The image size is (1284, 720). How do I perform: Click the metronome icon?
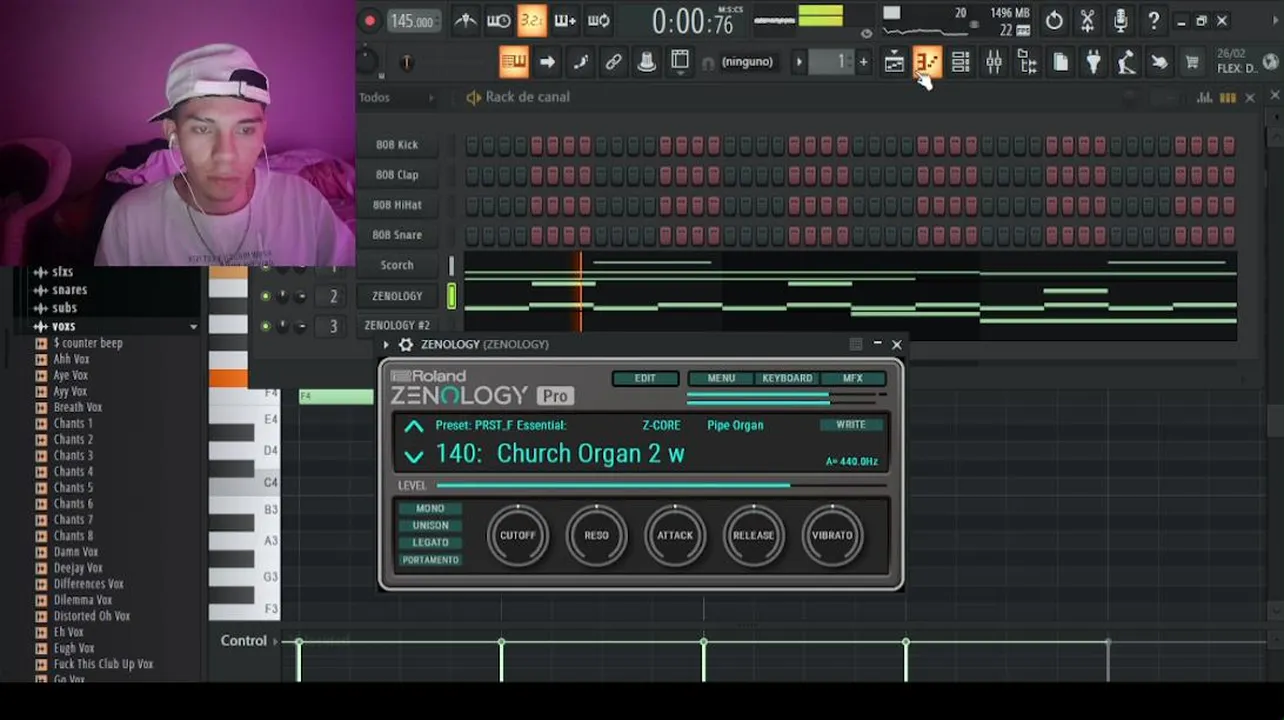click(x=465, y=20)
